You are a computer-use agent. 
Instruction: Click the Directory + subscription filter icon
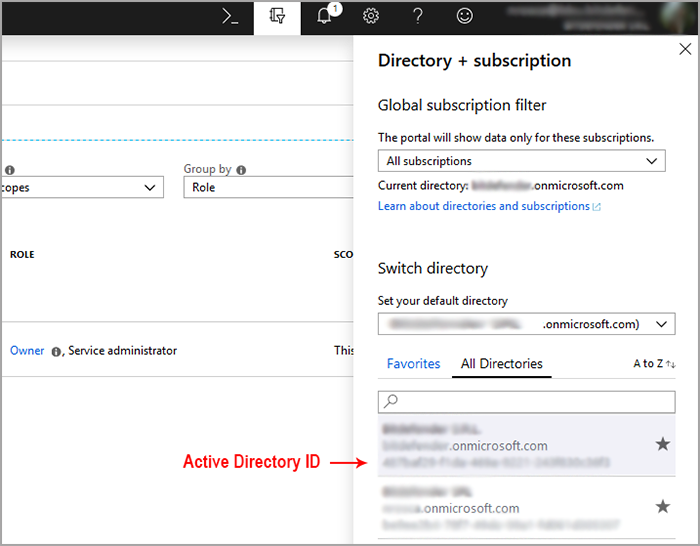pos(277,17)
